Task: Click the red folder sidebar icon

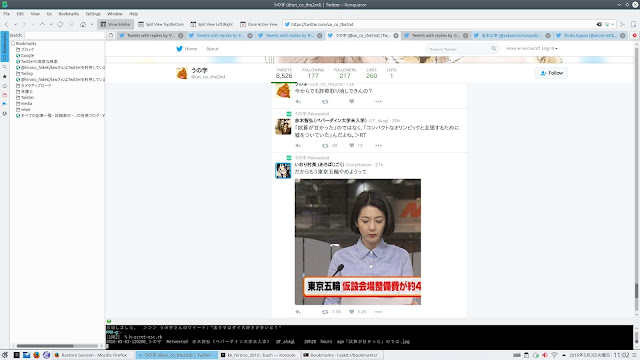Action: (x=4, y=95)
